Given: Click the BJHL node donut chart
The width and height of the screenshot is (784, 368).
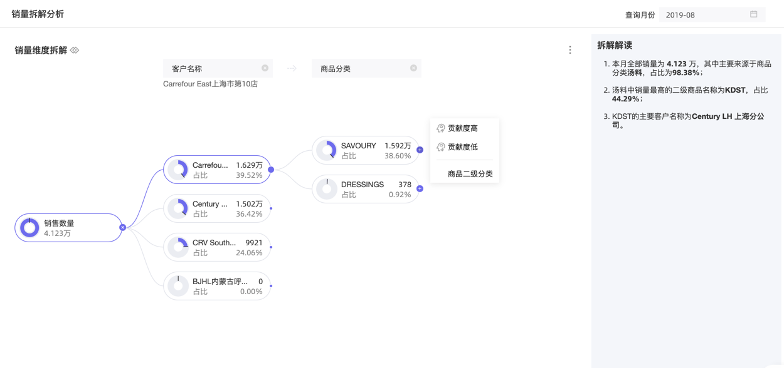Looking at the screenshot, I should 178,286.
